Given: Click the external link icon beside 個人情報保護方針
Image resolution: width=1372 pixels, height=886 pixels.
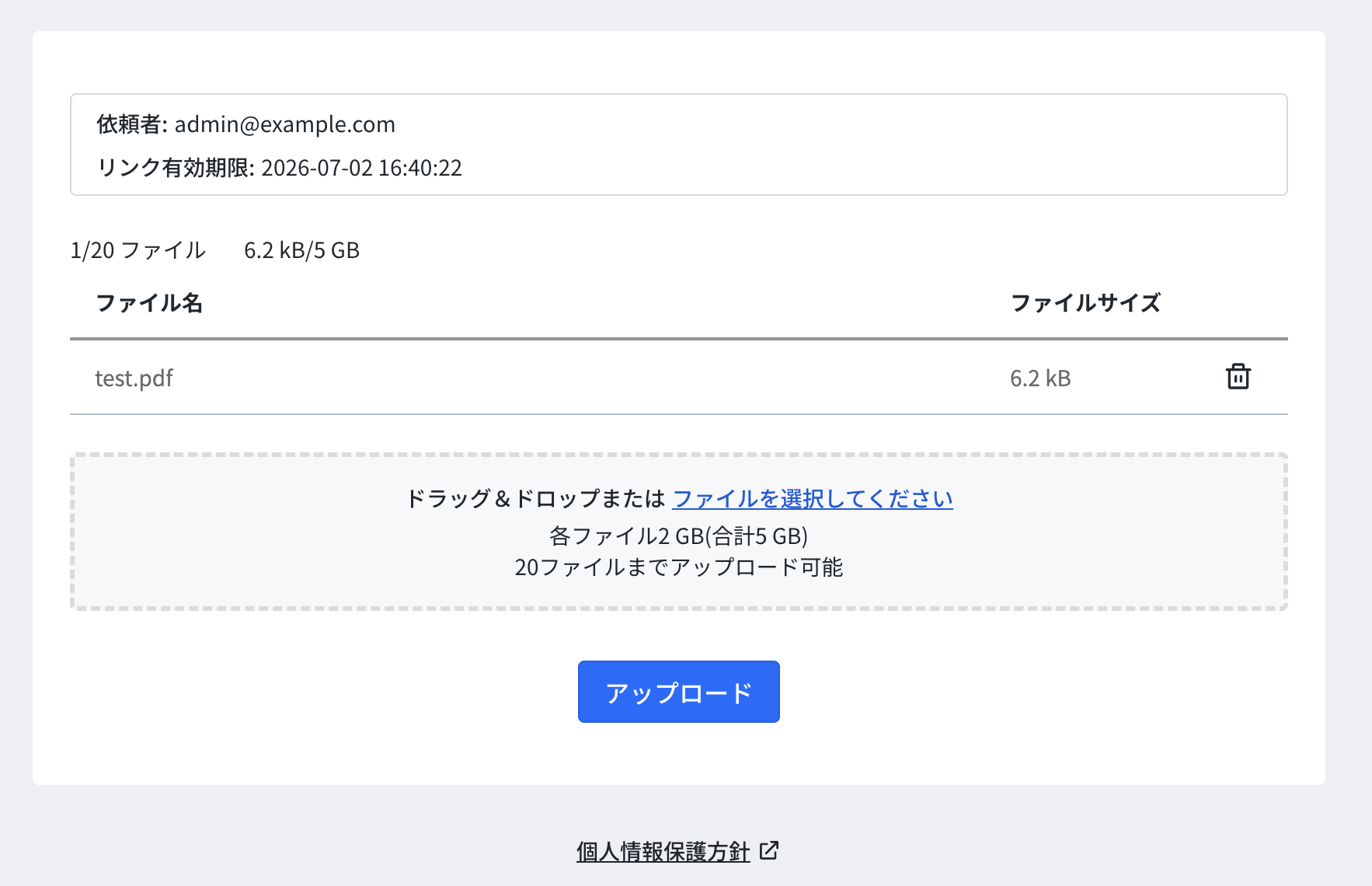Looking at the screenshot, I should (769, 850).
